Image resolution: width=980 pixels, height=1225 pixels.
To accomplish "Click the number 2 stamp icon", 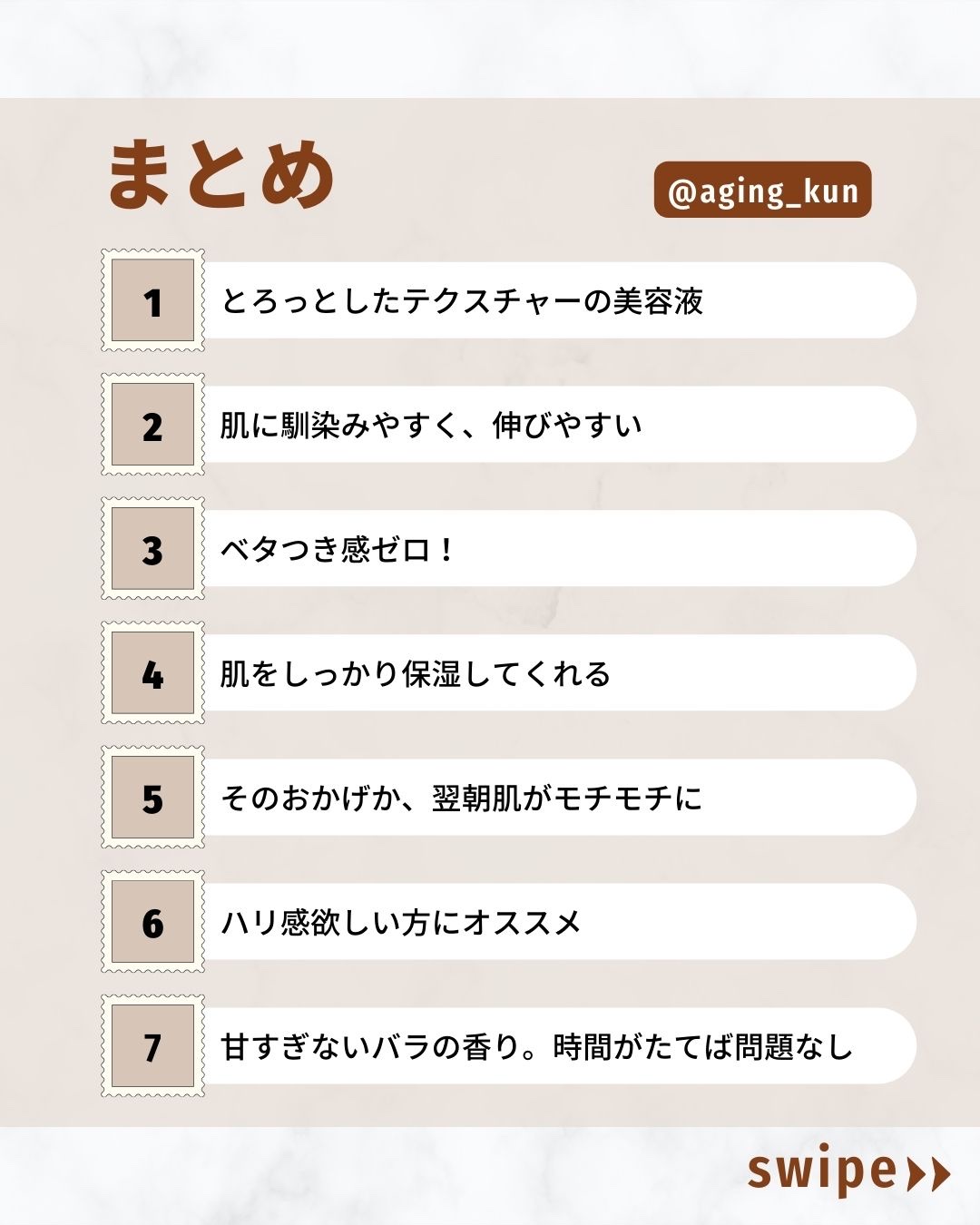I will tap(152, 425).
